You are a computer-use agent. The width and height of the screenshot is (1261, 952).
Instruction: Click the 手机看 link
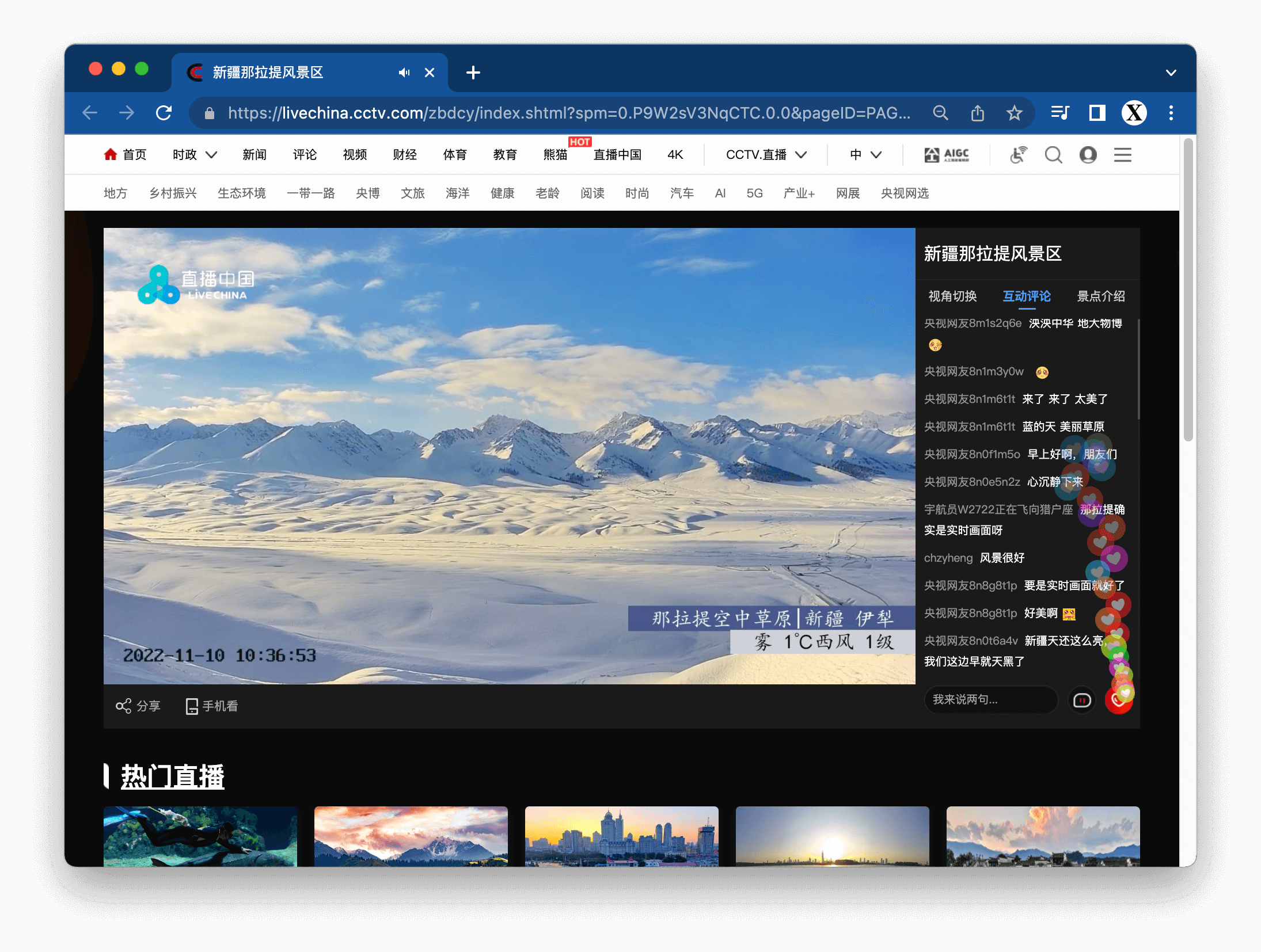[x=212, y=706]
